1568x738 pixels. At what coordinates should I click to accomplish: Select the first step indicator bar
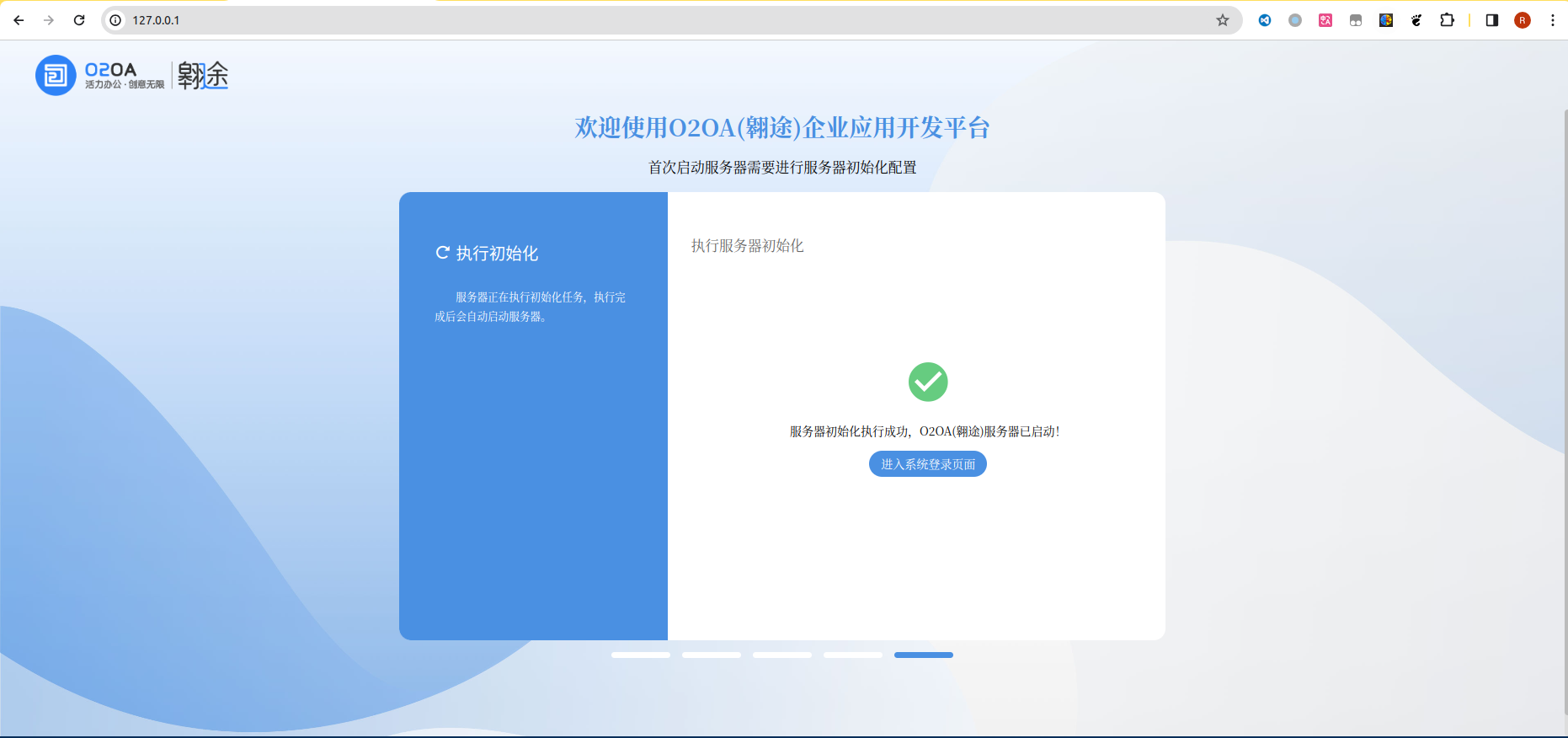tap(641, 655)
